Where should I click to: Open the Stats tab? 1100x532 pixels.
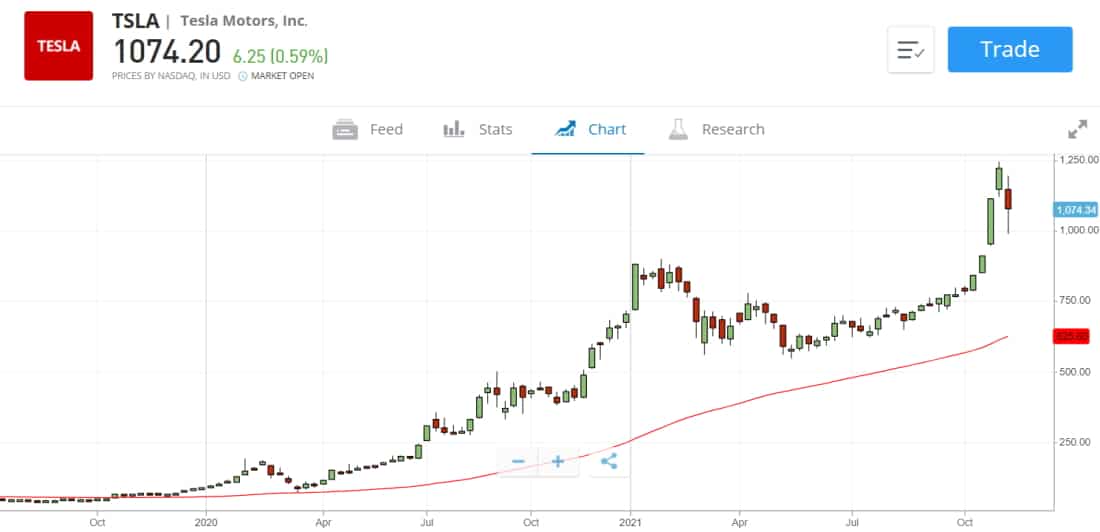pyautogui.click(x=478, y=130)
